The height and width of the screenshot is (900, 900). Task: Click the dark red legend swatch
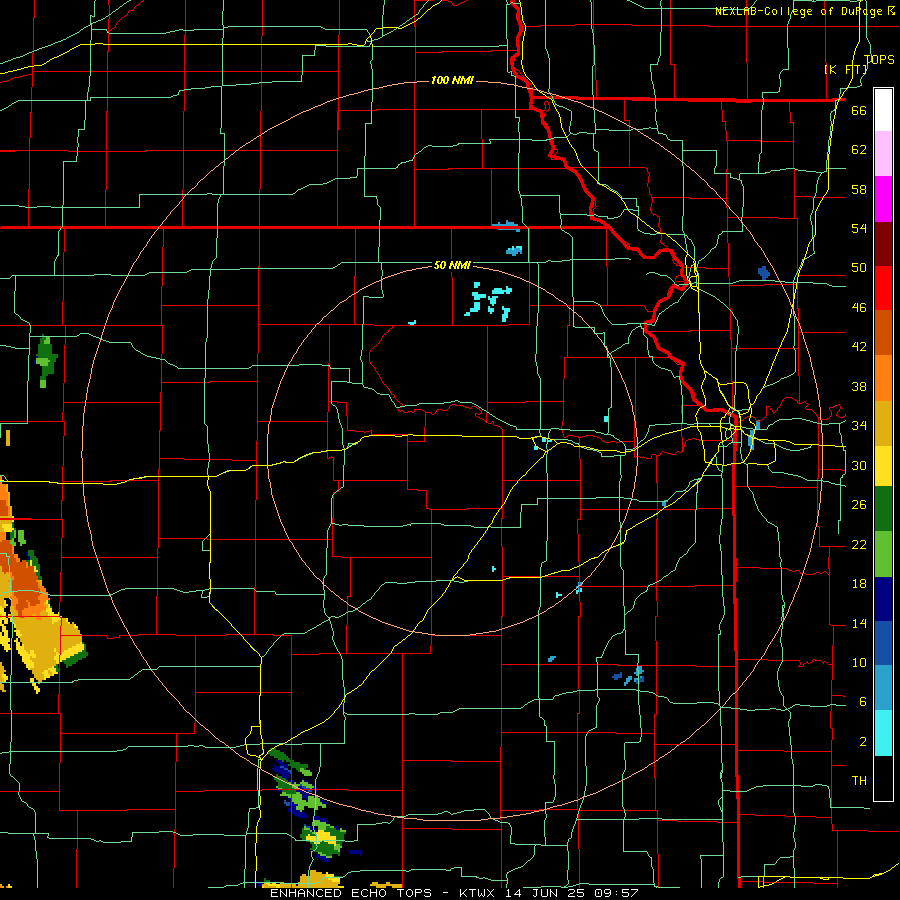point(883,243)
